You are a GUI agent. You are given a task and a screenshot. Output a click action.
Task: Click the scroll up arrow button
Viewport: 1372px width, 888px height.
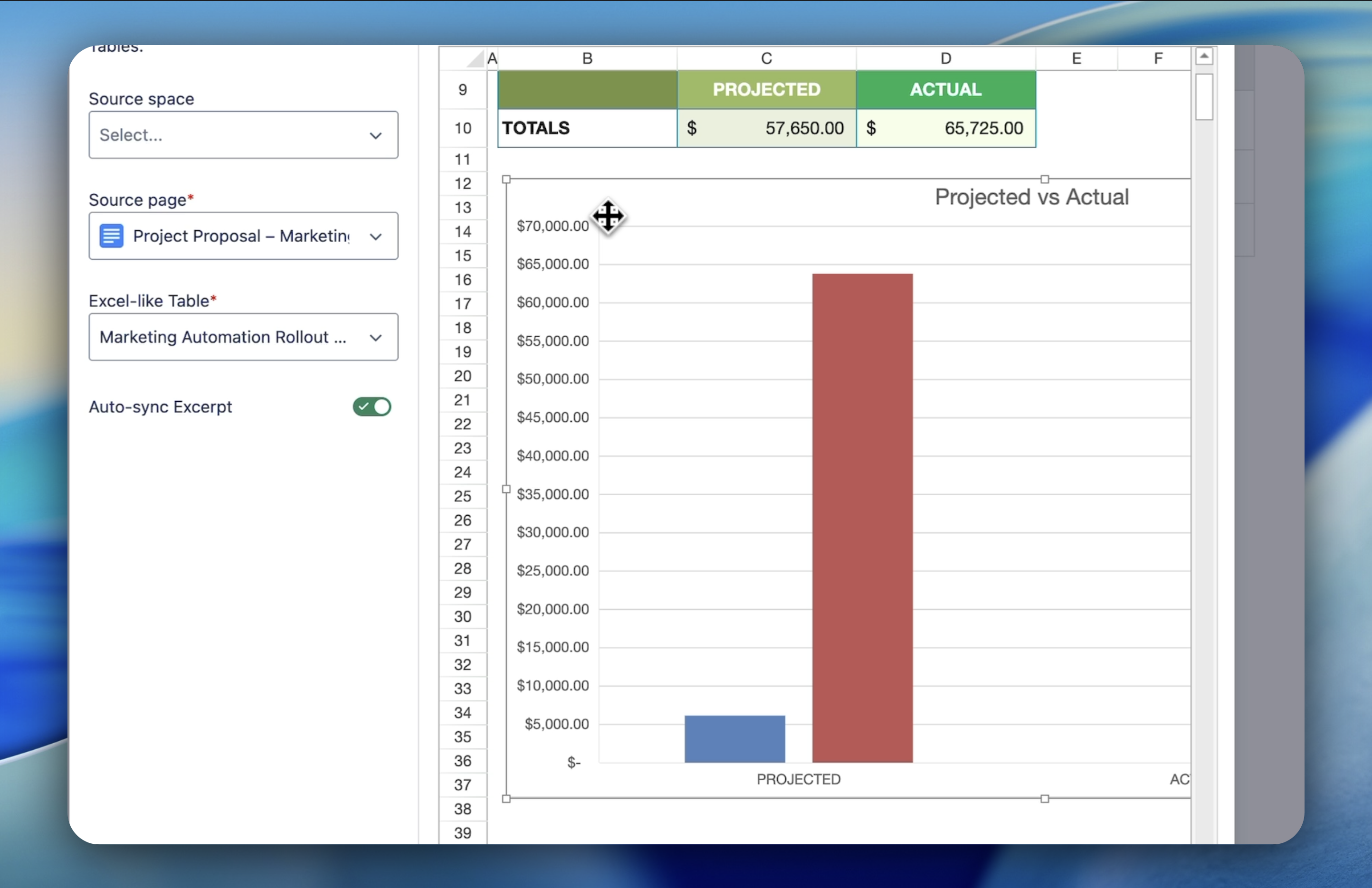point(1204,56)
